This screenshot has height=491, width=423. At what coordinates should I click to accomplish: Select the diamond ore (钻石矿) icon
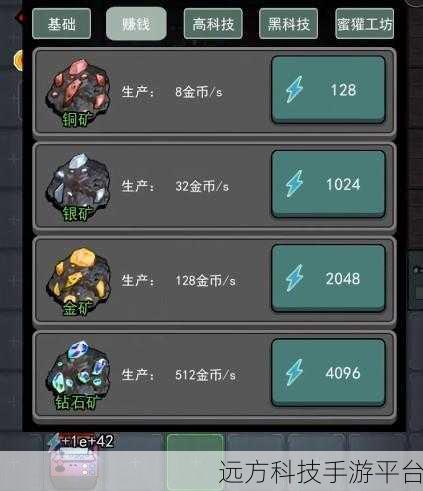pos(79,376)
